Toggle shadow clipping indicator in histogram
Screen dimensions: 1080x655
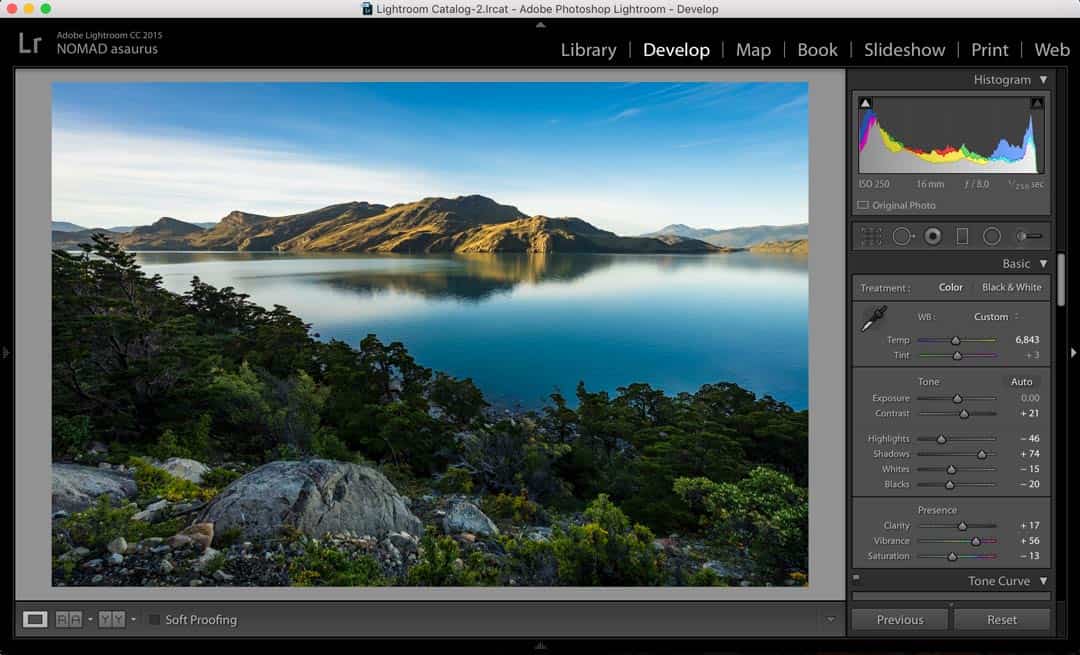click(x=866, y=103)
